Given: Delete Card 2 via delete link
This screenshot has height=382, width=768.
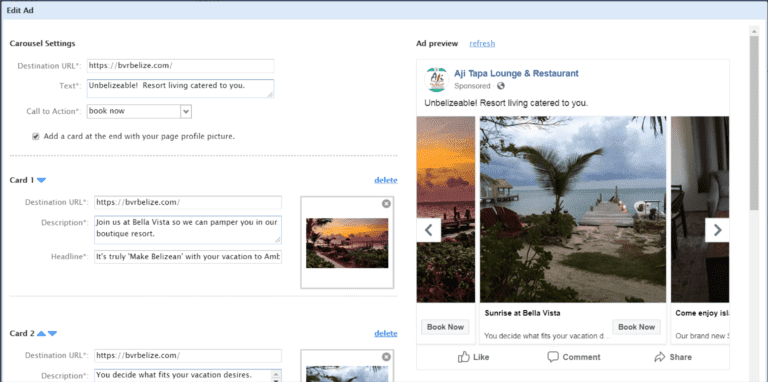Looking at the screenshot, I should tap(385, 334).
